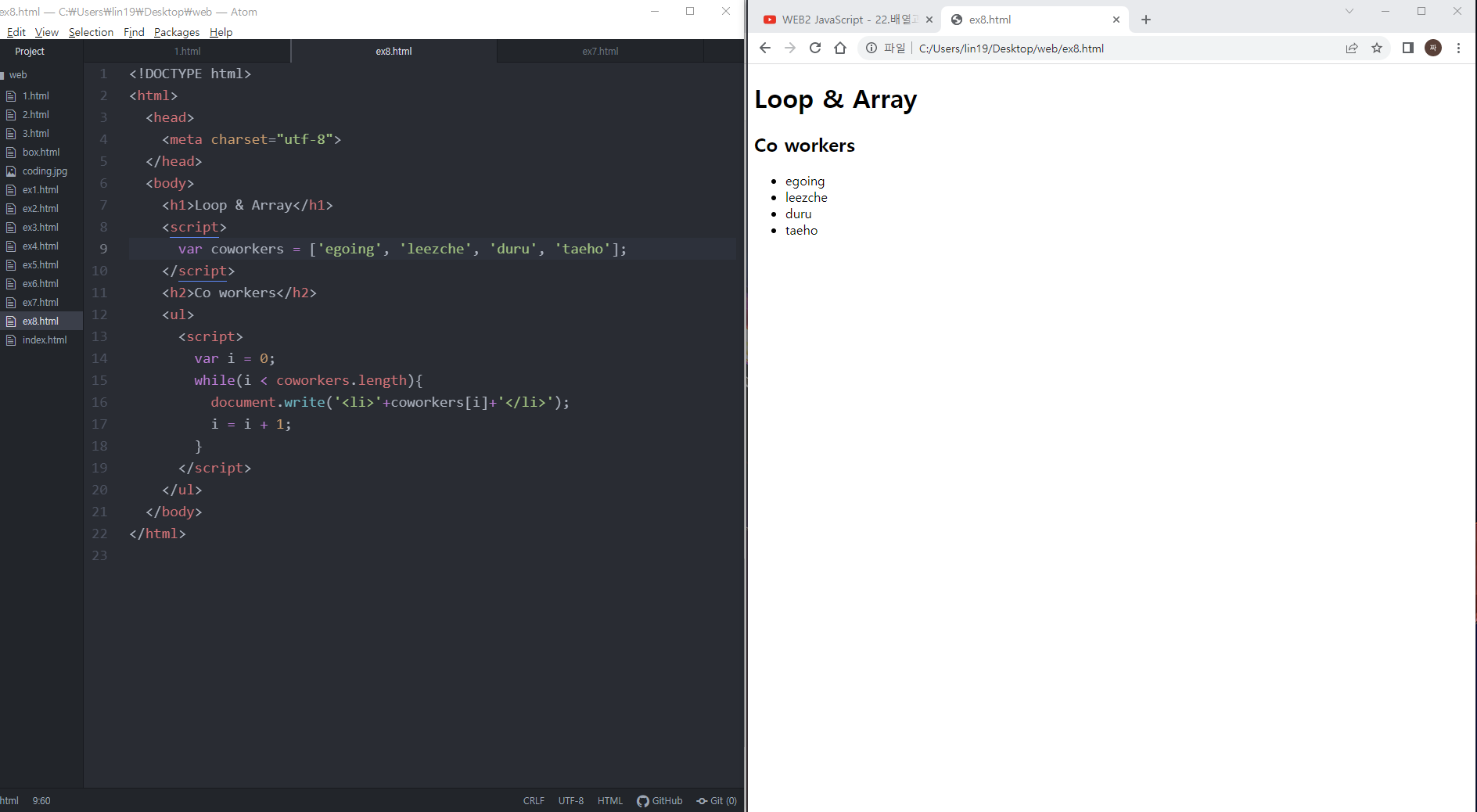Switch to the 1.html editor tab

coord(187,51)
